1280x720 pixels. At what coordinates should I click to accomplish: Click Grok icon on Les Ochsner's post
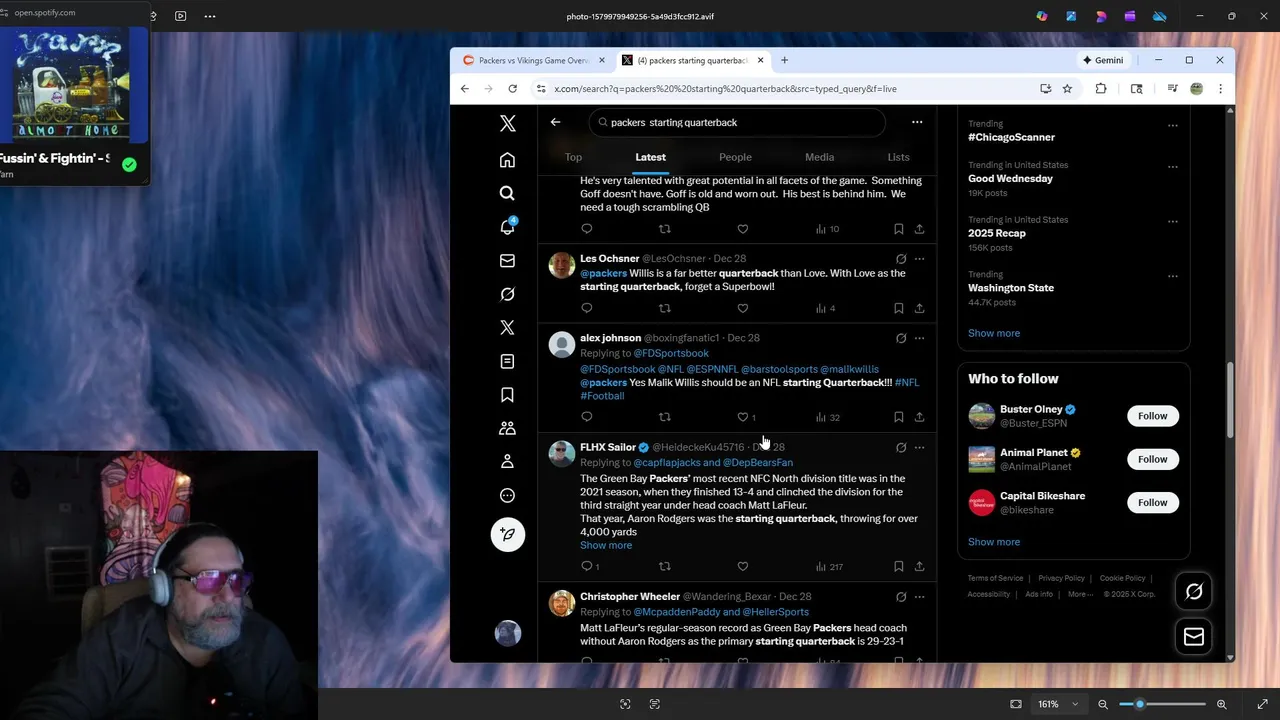point(901,259)
